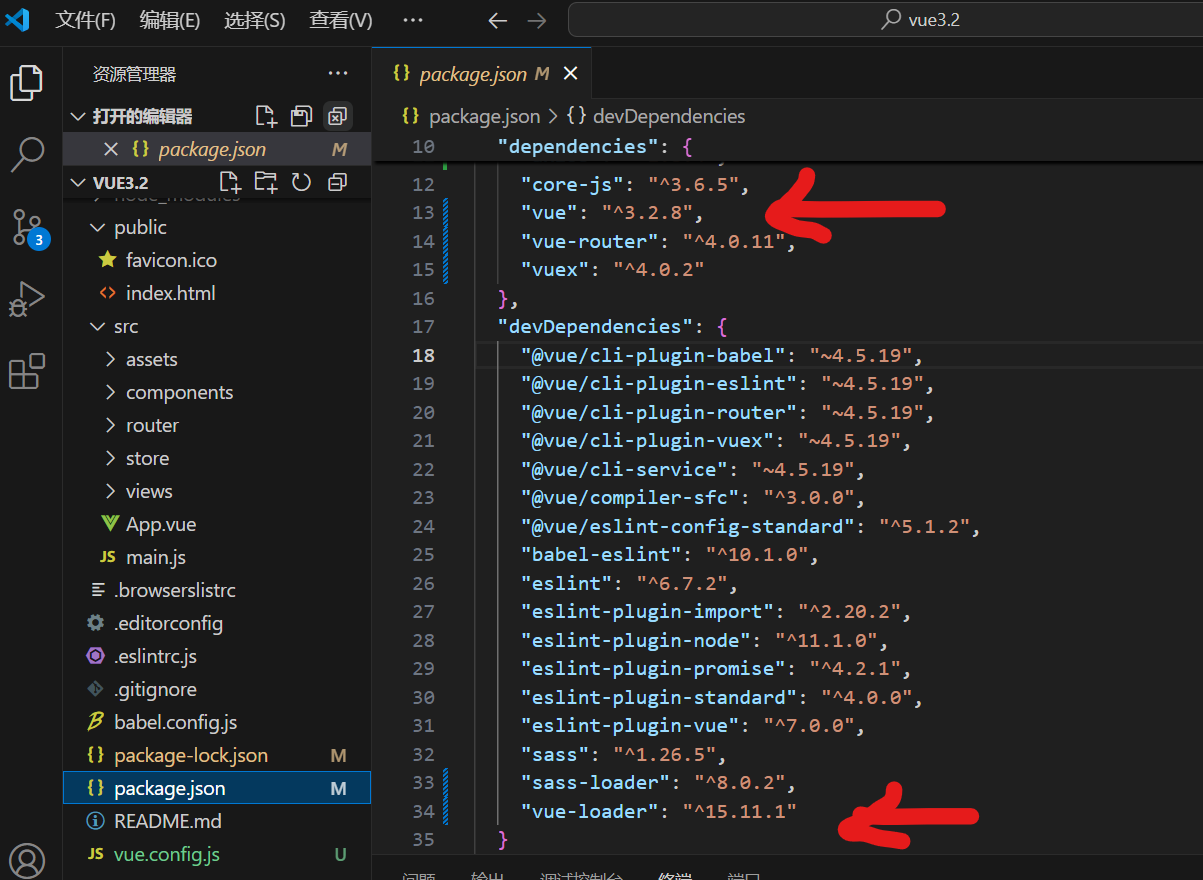The width and height of the screenshot is (1203, 880).
Task: Click devDependencies in the breadcrumb
Action: pyautogui.click(x=669, y=116)
